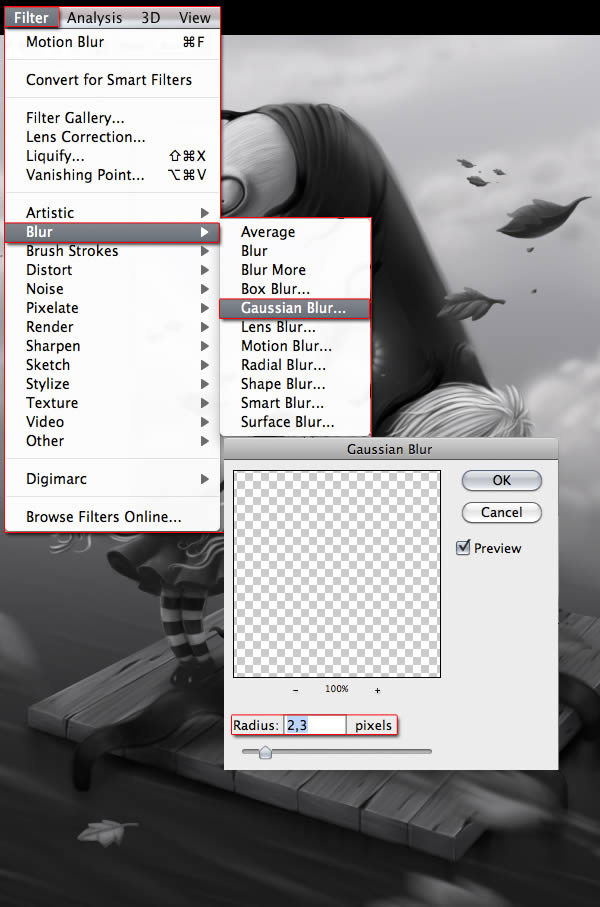Select Radial Blur filter
The height and width of the screenshot is (907, 600).
(x=295, y=365)
